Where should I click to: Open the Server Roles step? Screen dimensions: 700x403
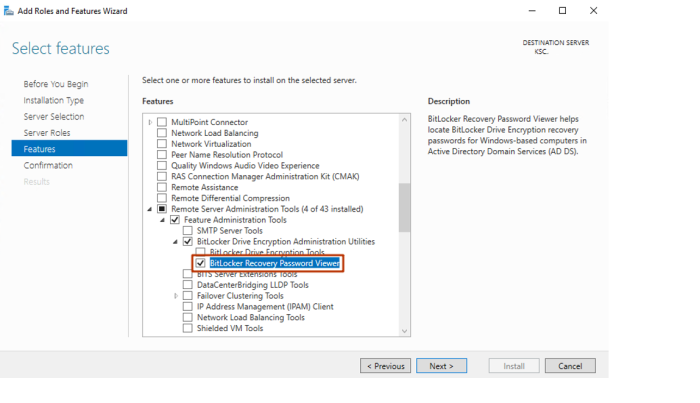tap(47, 133)
